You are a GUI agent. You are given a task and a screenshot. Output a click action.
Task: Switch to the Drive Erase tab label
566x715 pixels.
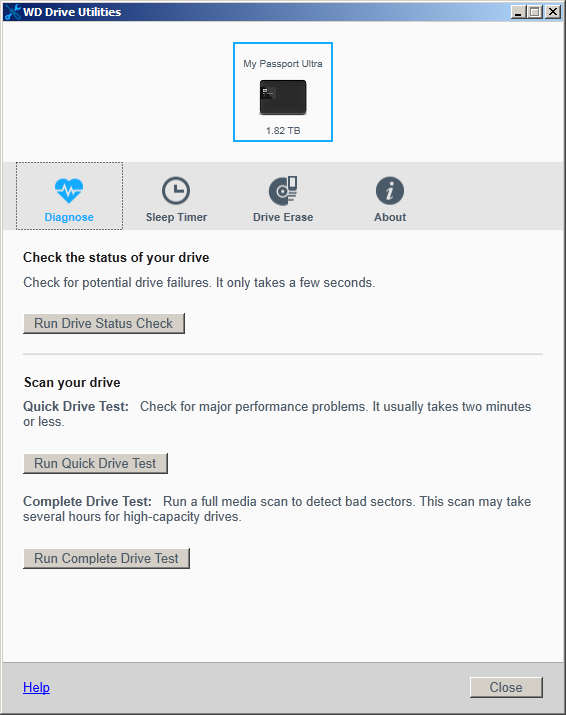pyautogui.click(x=283, y=217)
